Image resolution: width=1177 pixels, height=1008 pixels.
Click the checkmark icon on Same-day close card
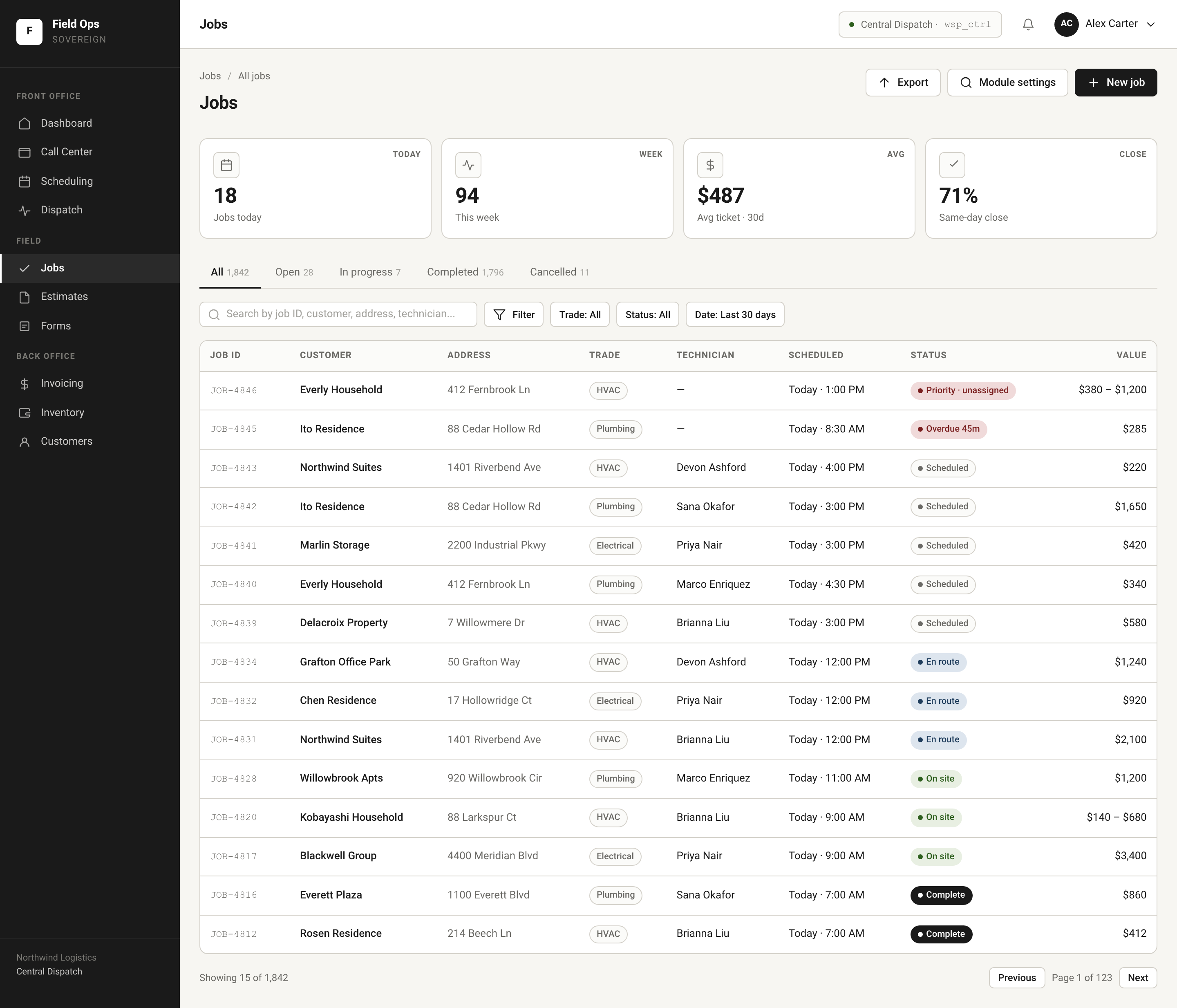(x=952, y=166)
